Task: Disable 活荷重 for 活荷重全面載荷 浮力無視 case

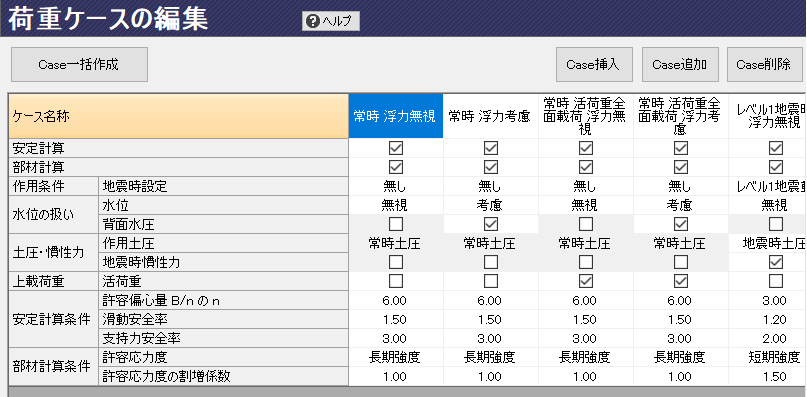Action: [x=586, y=281]
